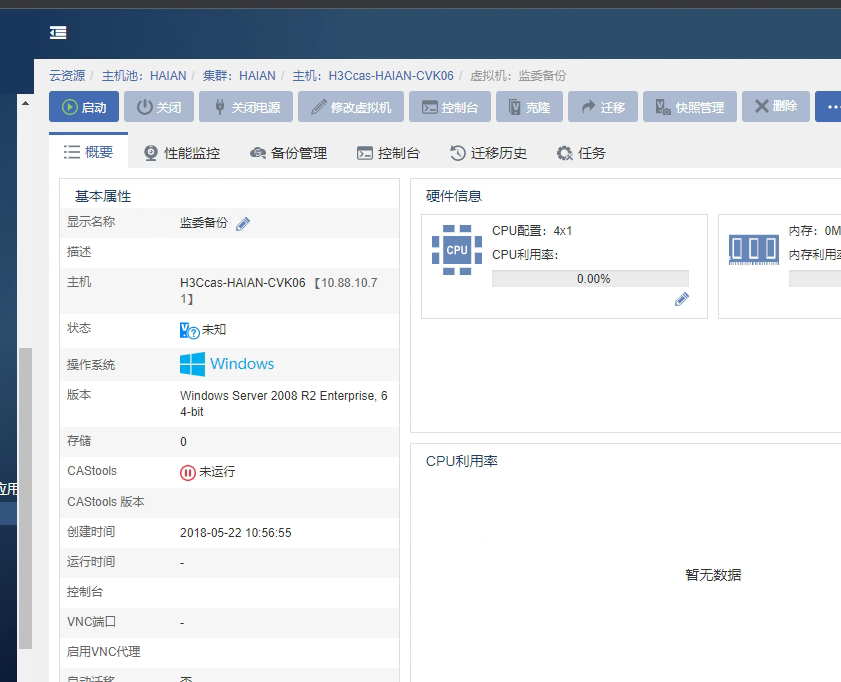
Task: Switch to the 备份管理 tab
Action: pyautogui.click(x=288, y=153)
